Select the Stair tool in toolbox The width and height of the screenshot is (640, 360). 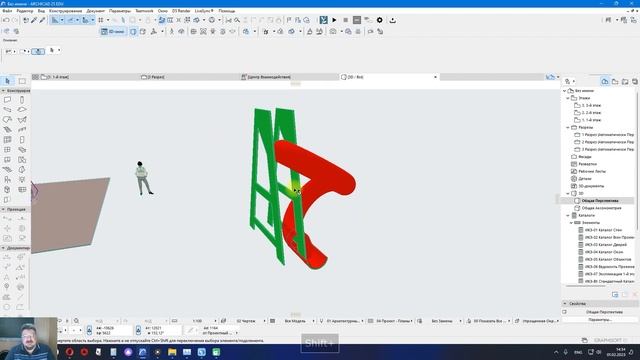click(7, 129)
